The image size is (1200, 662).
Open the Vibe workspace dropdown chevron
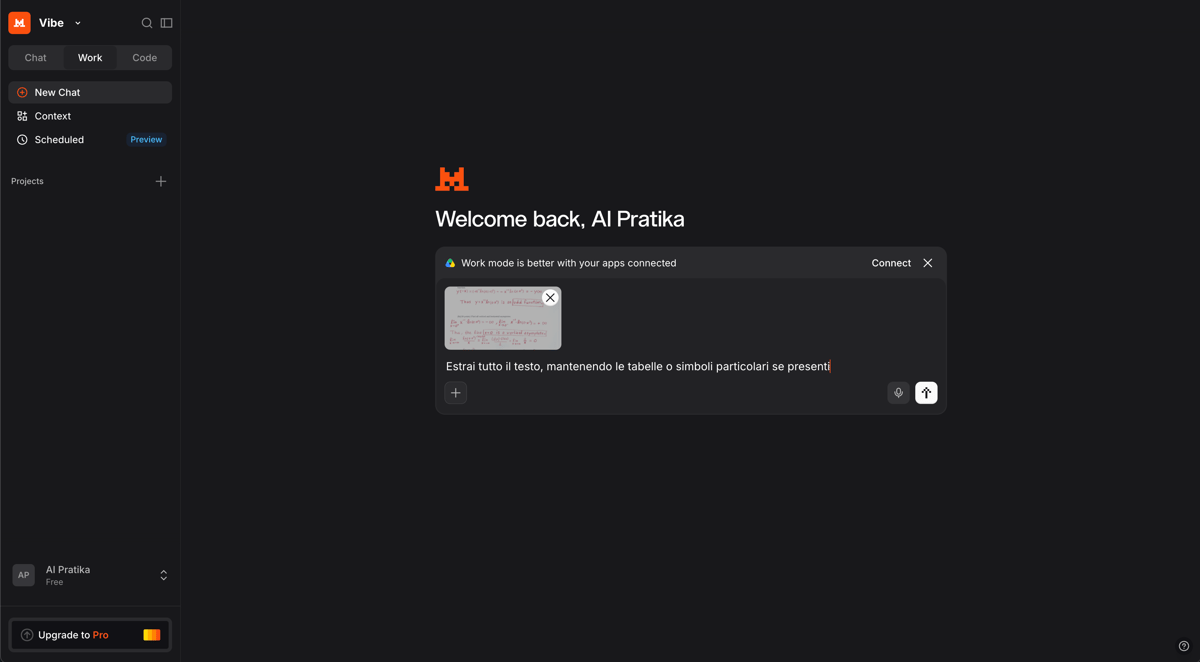78,23
